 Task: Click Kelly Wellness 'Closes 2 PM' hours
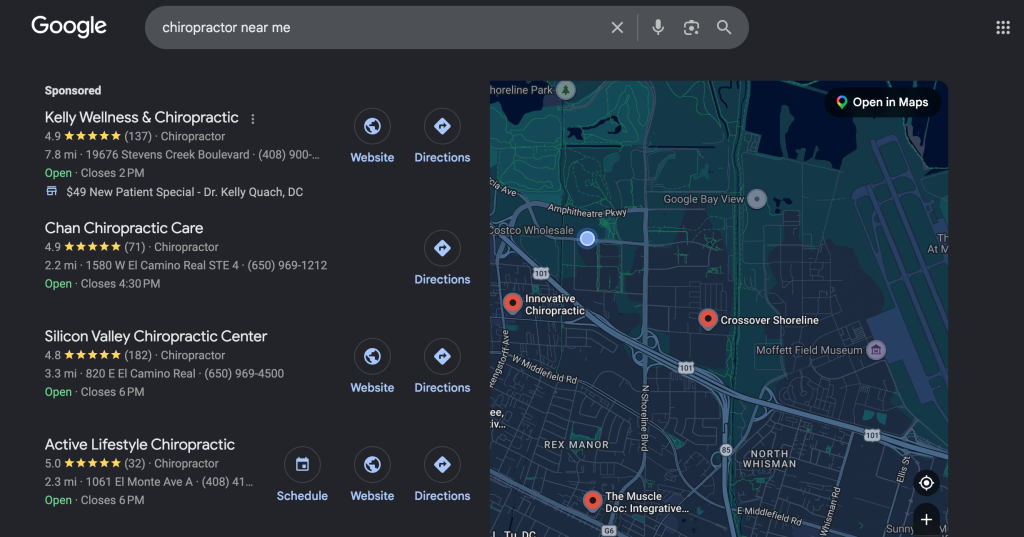point(112,173)
